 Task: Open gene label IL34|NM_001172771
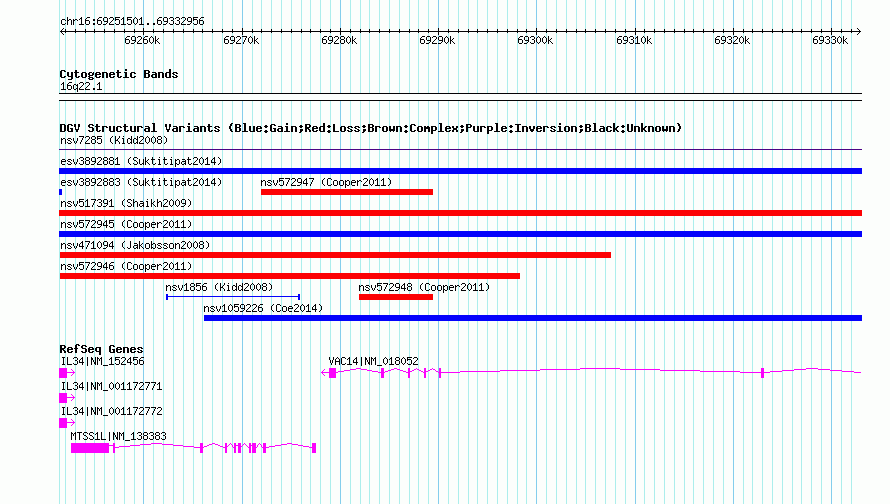pos(112,387)
